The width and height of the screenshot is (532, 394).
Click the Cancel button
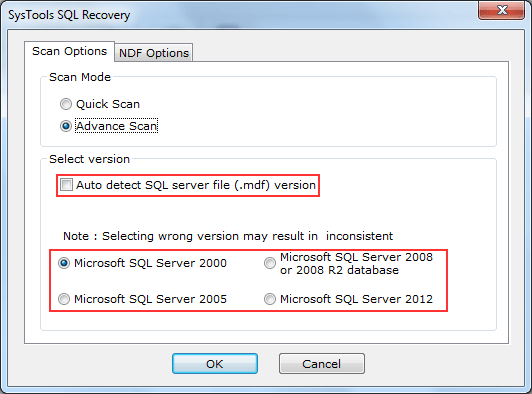point(322,364)
